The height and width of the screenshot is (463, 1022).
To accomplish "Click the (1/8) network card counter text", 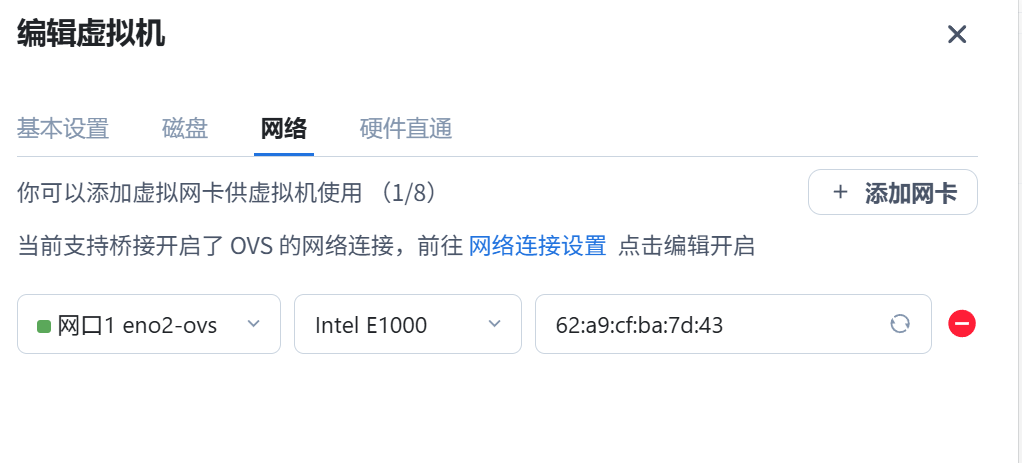I will (410, 193).
